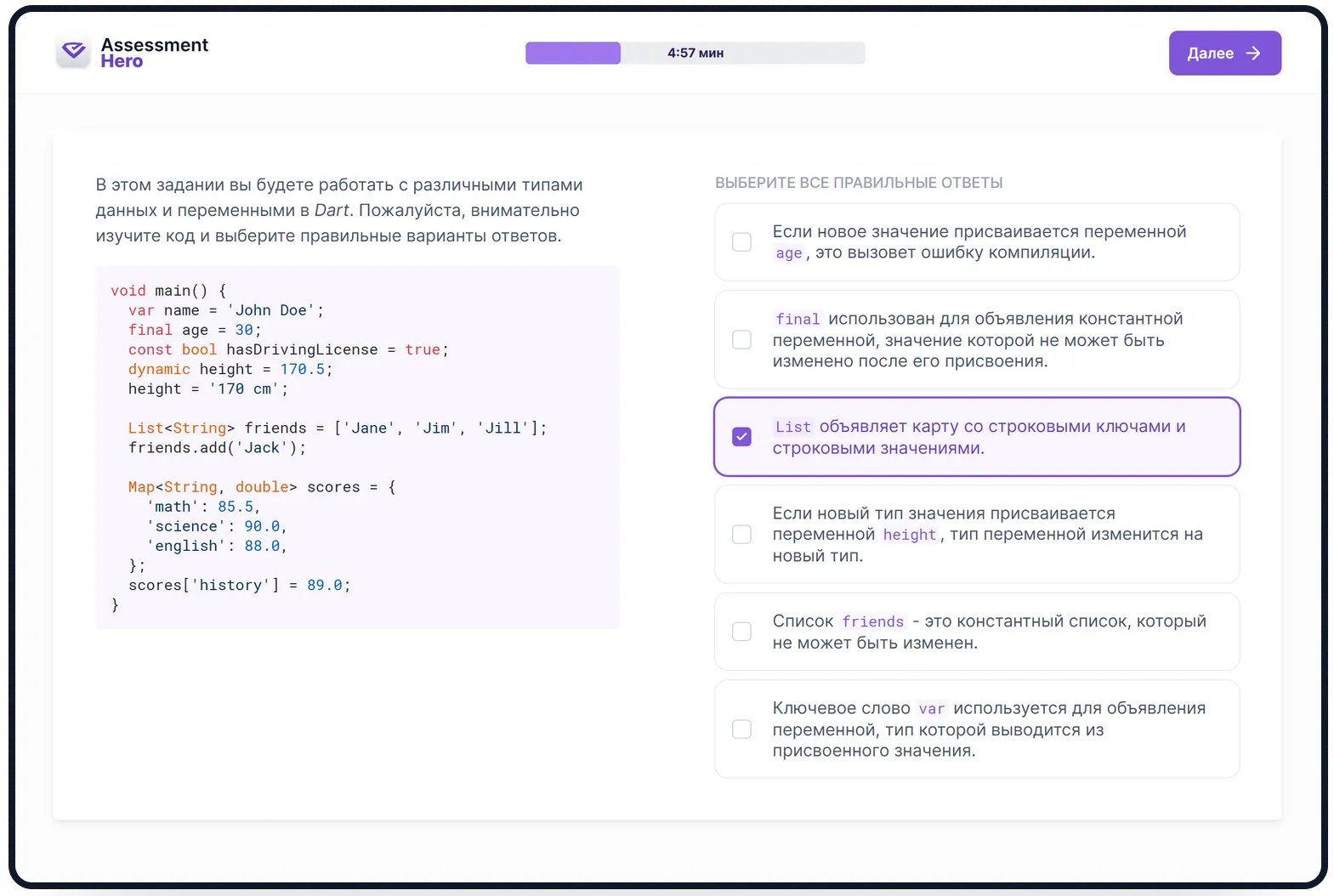
Task: Click the ВЫБЕРИТЕ ВСЕ ПРАВИЛЬНЫЕ ОТВЕТЫ heading
Action: [x=859, y=183]
